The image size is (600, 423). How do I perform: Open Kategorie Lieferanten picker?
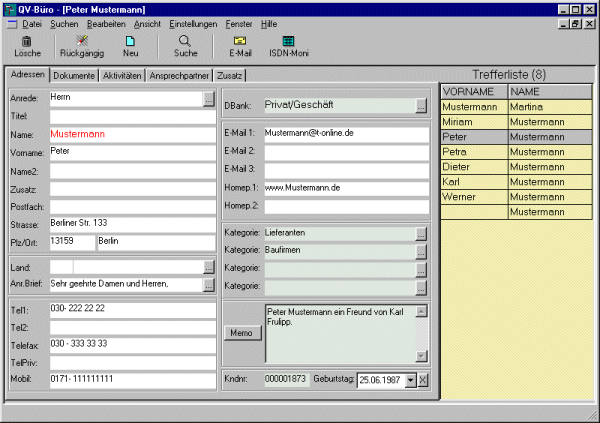point(421,233)
